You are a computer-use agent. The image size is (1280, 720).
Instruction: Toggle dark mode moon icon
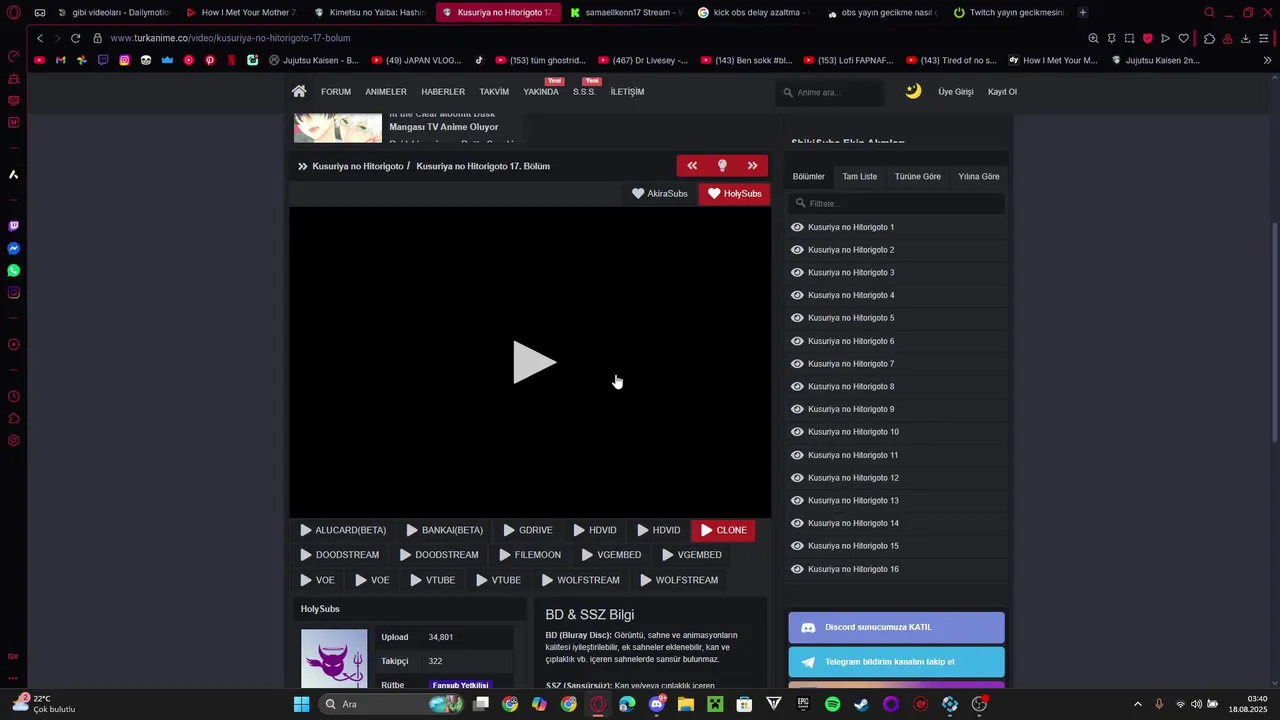(913, 91)
